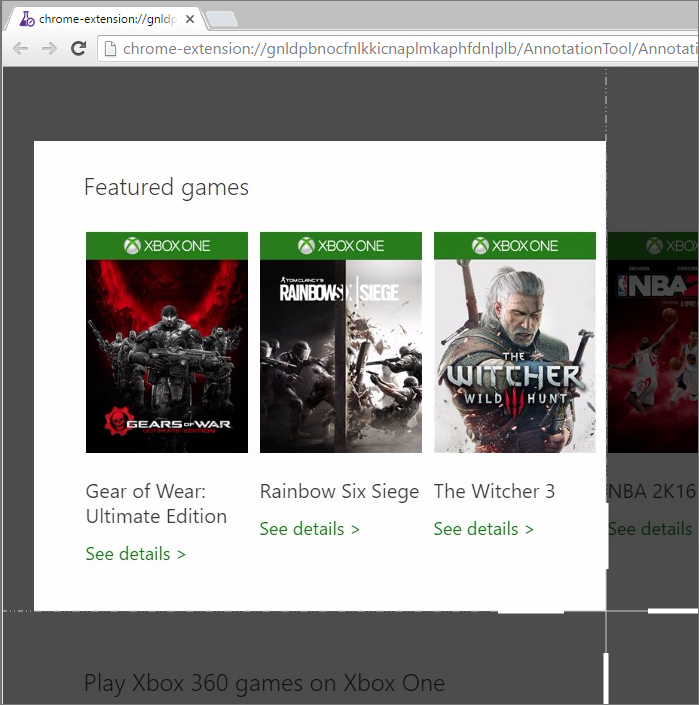The height and width of the screenshot is (705, 699).
Task: Click the browser forward arrow
Action: click(49, 48)
